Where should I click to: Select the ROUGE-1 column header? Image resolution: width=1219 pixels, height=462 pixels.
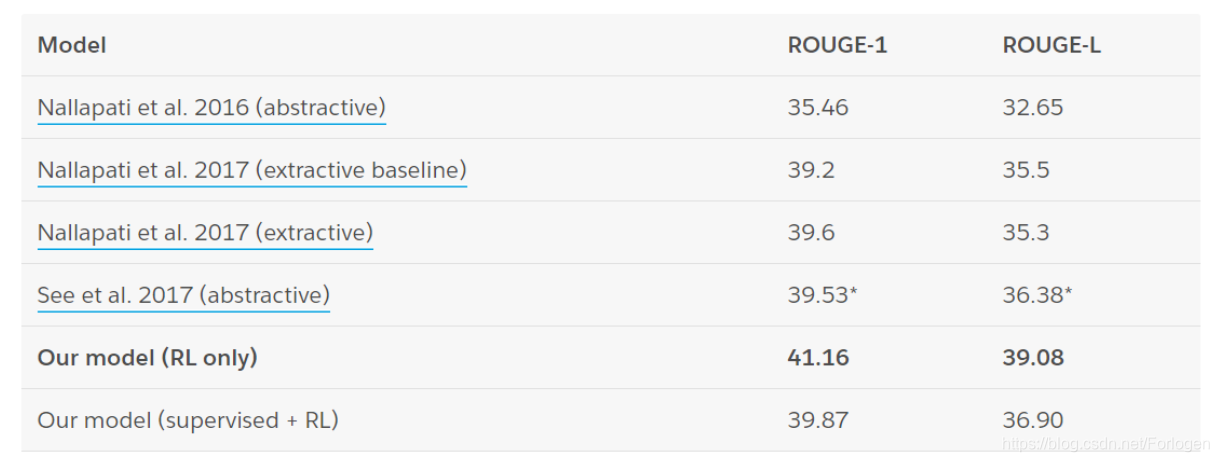coord(837,45)
